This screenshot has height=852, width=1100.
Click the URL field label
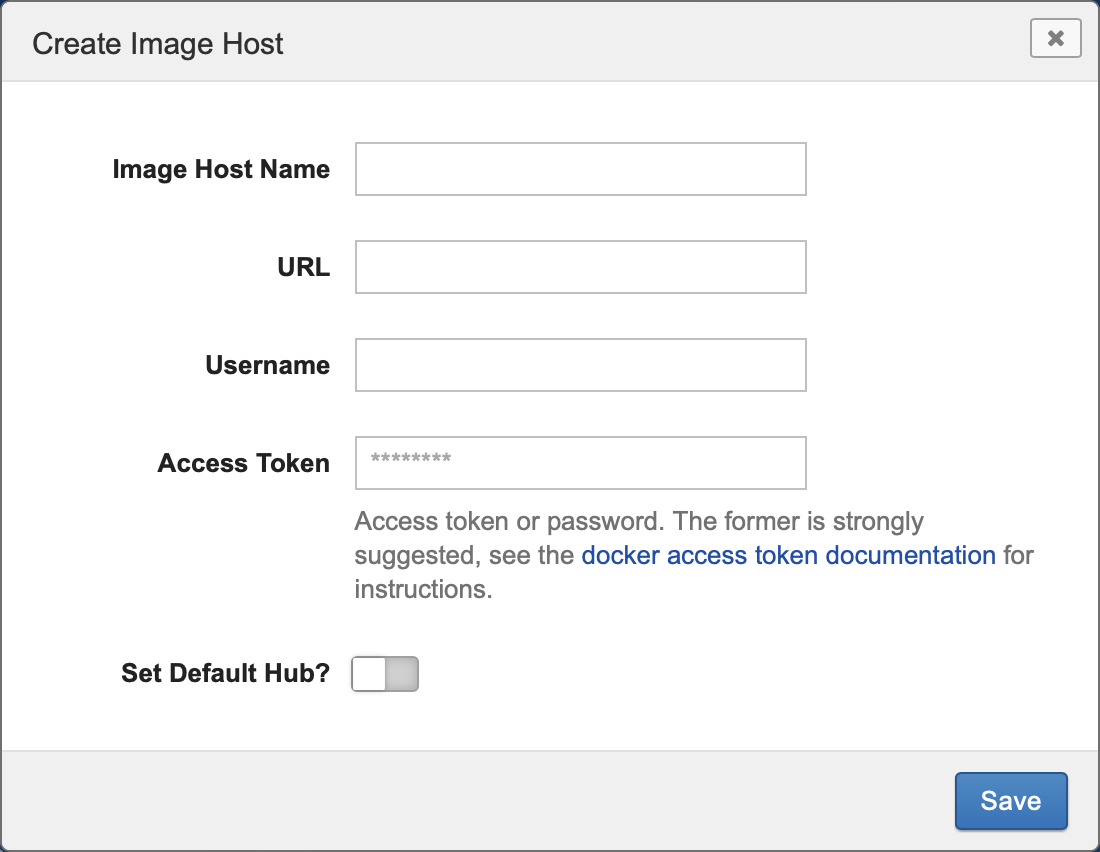click(x=303, y=267)
